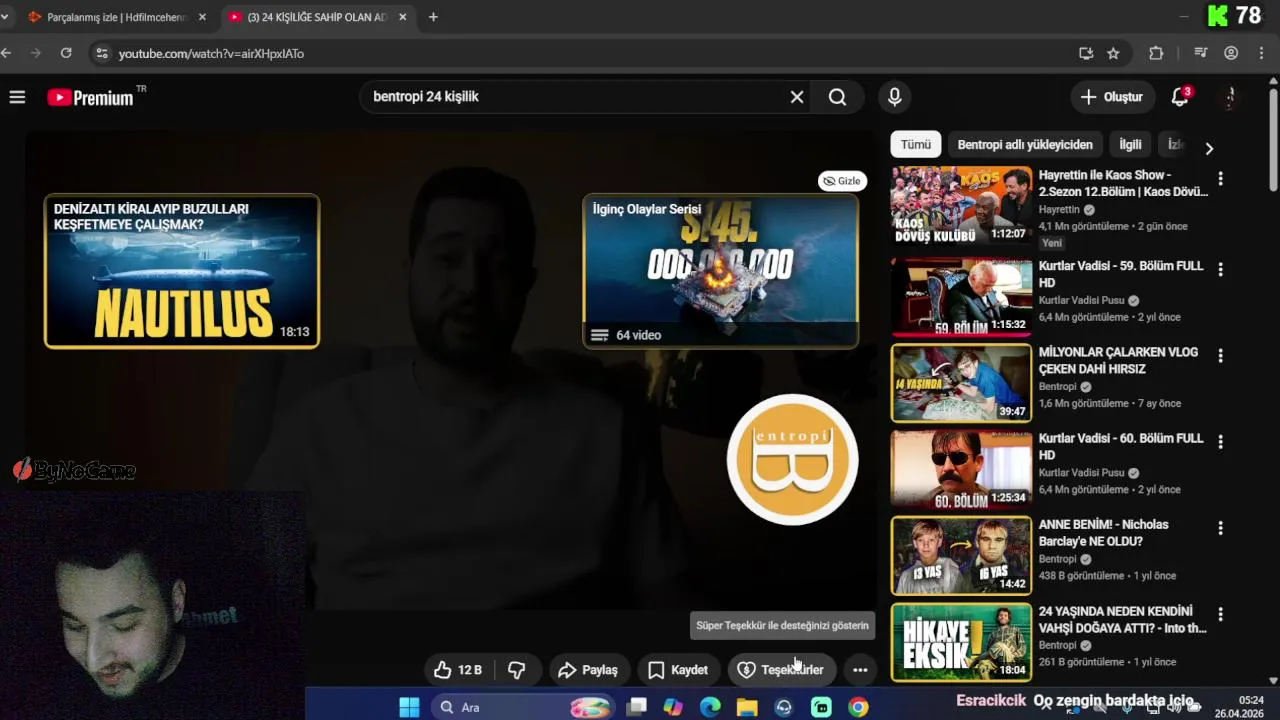Close the Parçalanmış izle tab
Screen dimensions: 1280x720
tap(202, 17)
